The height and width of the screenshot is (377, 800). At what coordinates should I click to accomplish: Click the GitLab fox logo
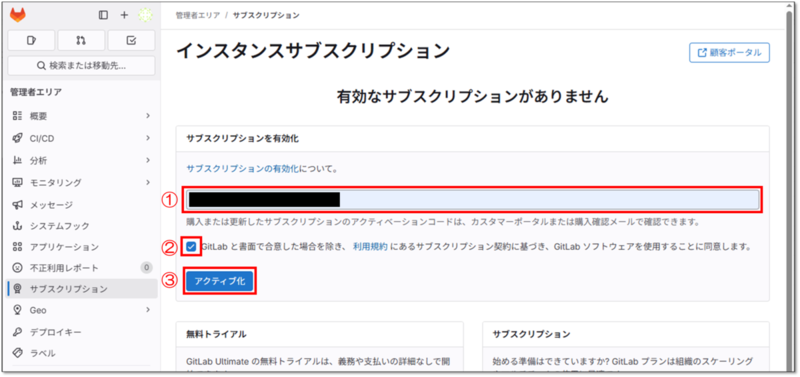click(18, 15)
